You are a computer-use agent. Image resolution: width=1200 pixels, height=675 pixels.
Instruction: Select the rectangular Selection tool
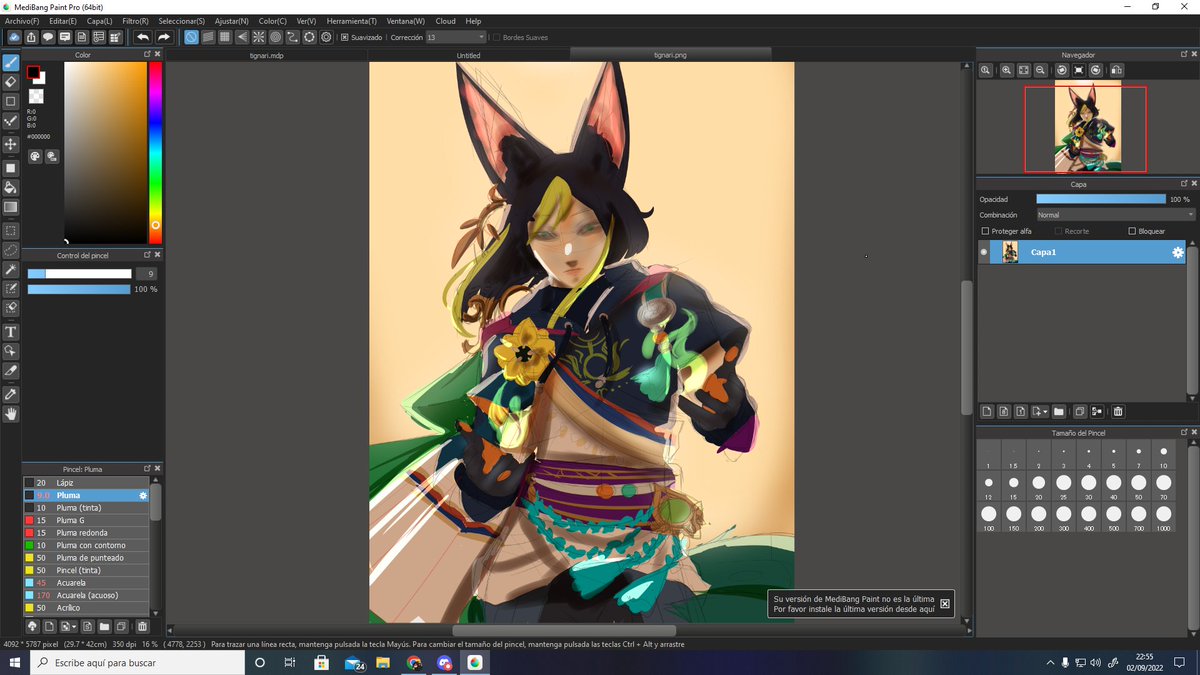click(x=11, y=230)
